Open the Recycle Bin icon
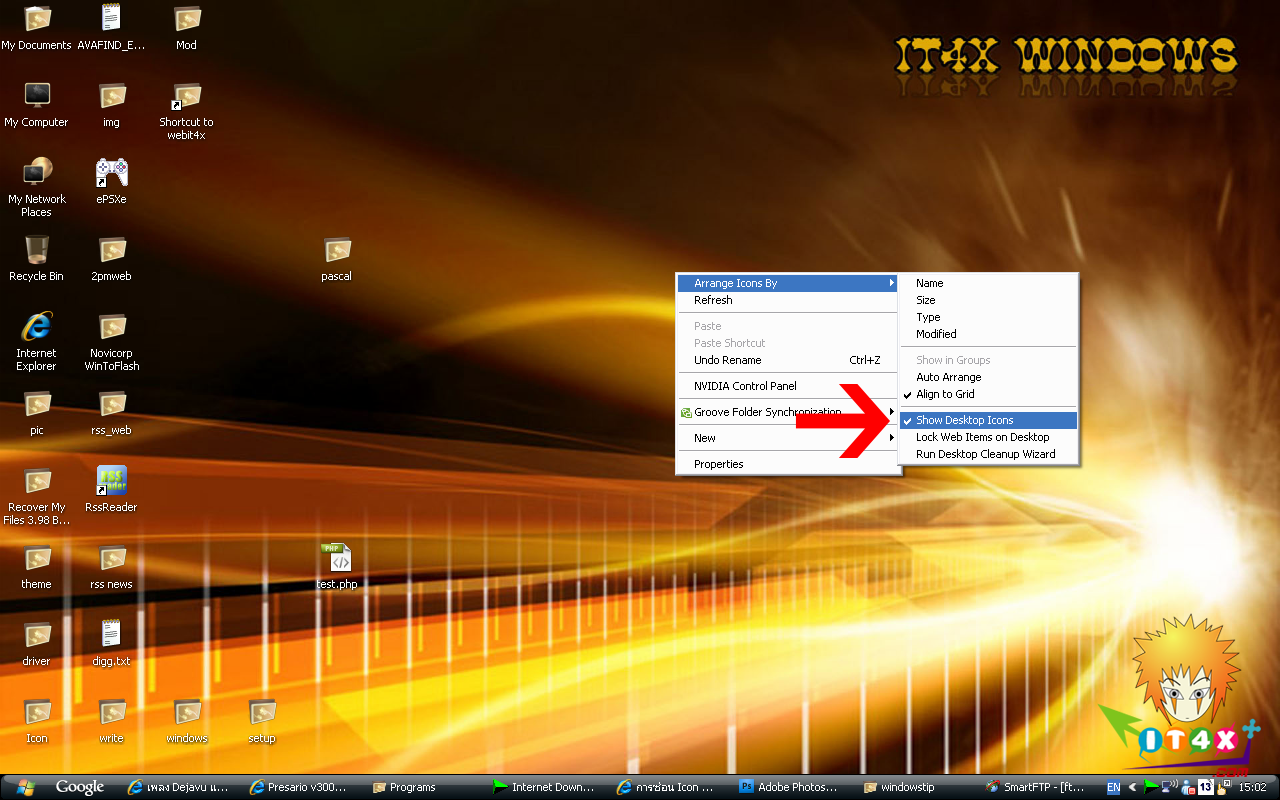 click(x=36, y=251)
